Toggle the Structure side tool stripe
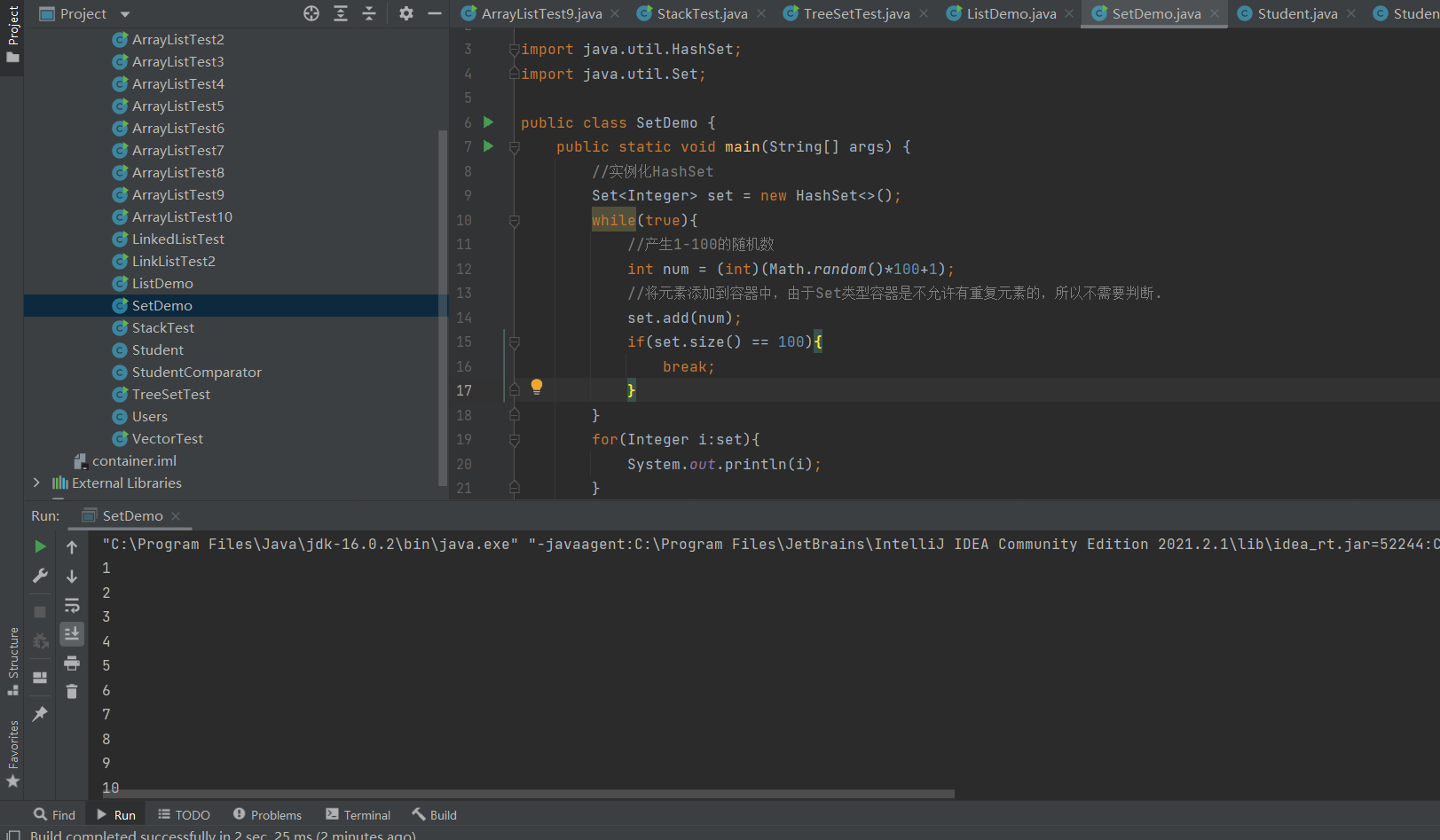The width and height of the screenshot is (1440, 840). [x=12, y=661]
